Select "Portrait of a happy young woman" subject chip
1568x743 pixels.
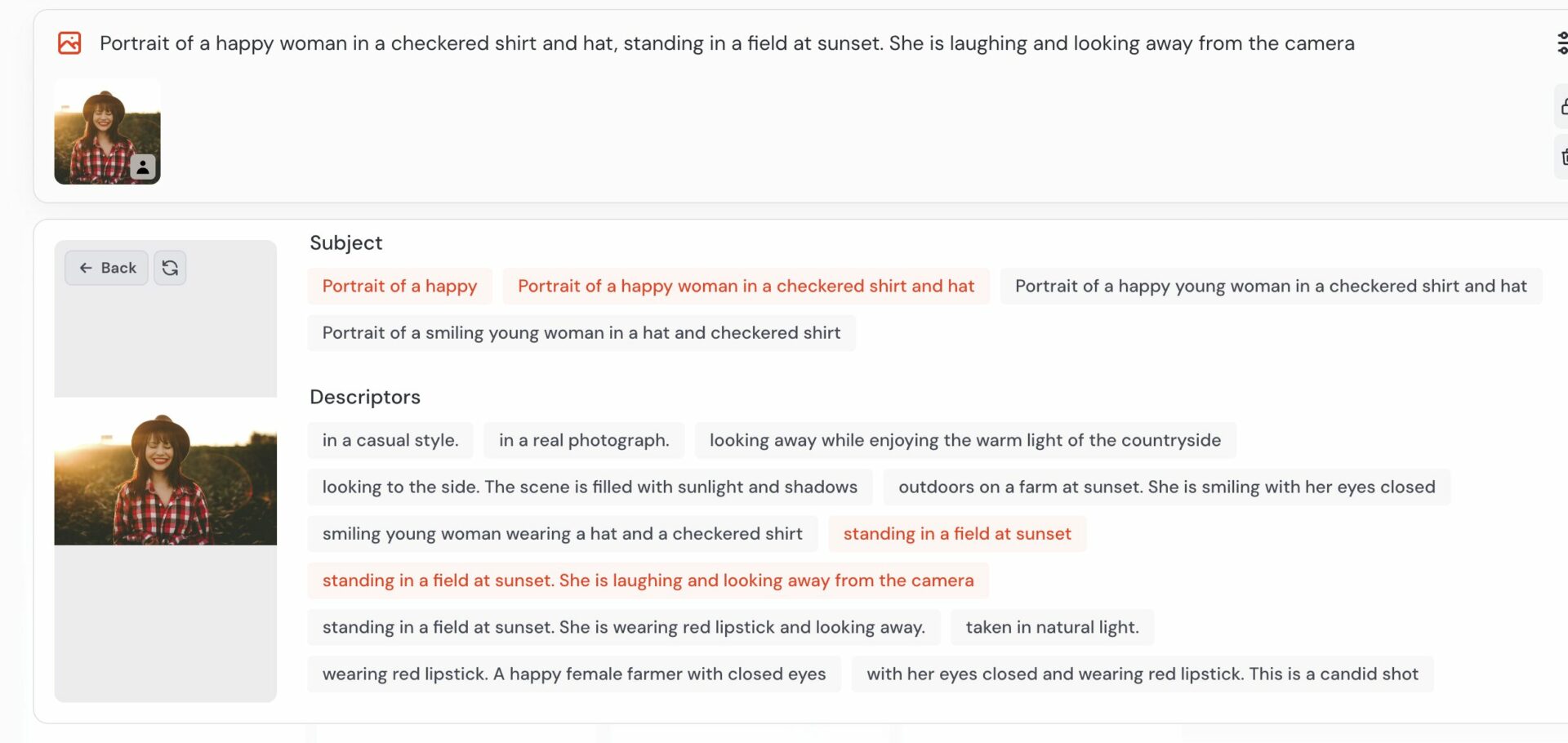click(x=1270, y=287)
